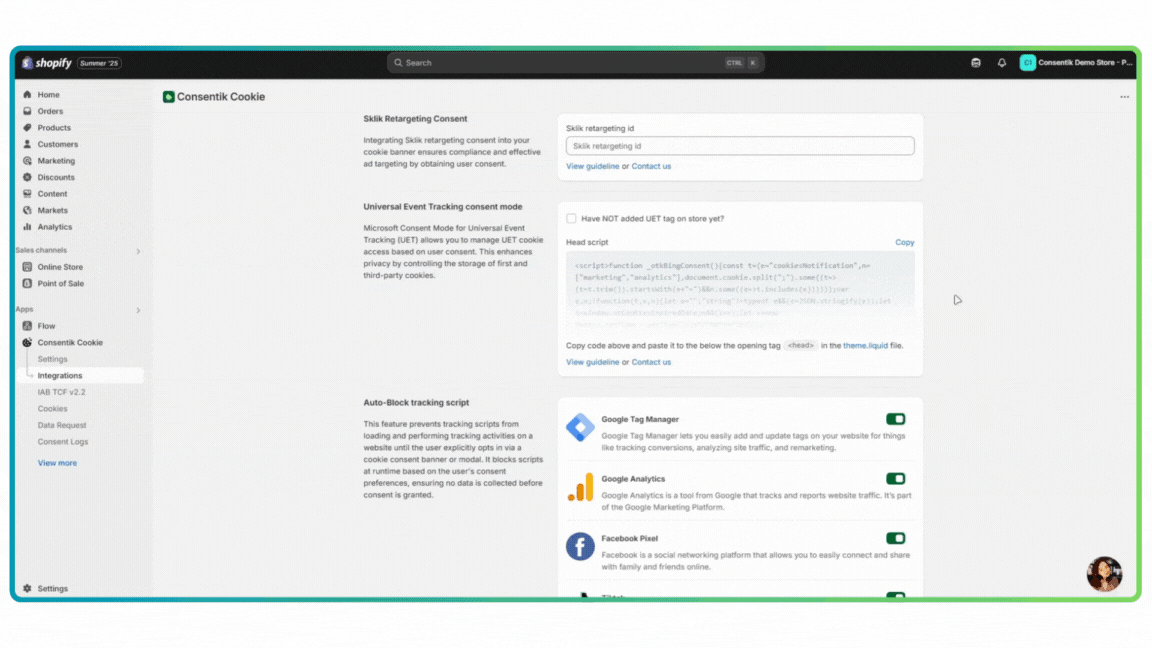Open Data Request submenu item
Screen dimensions: 1152x648
62,425
